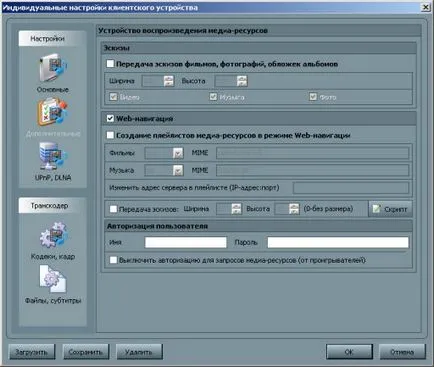The height and width of the screenshot is (367, 434).
Task: Click the Отмена button
Action: pyautogui.click(x=402, y=352)
